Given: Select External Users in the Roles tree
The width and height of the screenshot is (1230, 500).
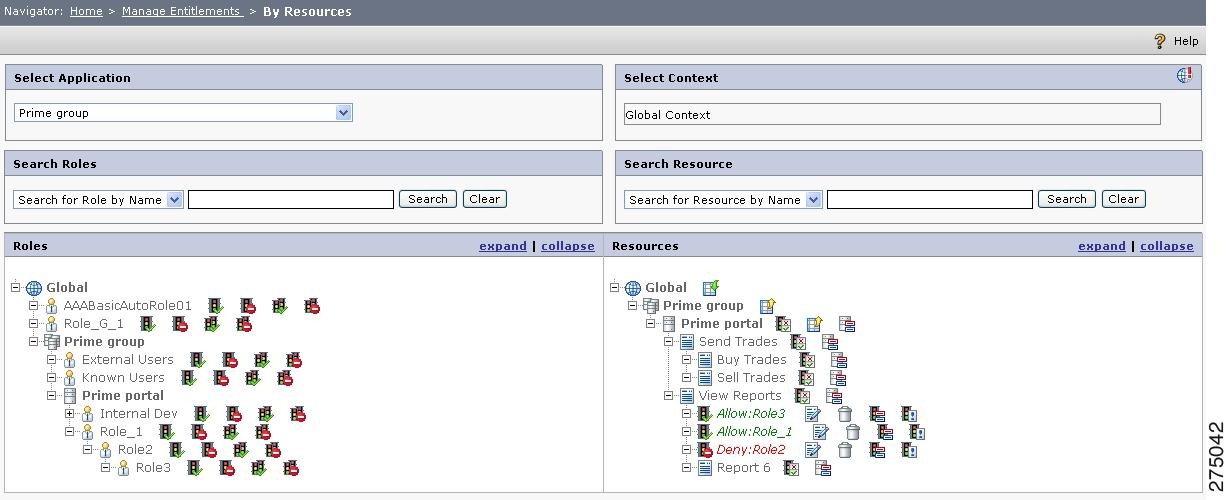Looking at the screenshot, I should click(x=128, y=360).
